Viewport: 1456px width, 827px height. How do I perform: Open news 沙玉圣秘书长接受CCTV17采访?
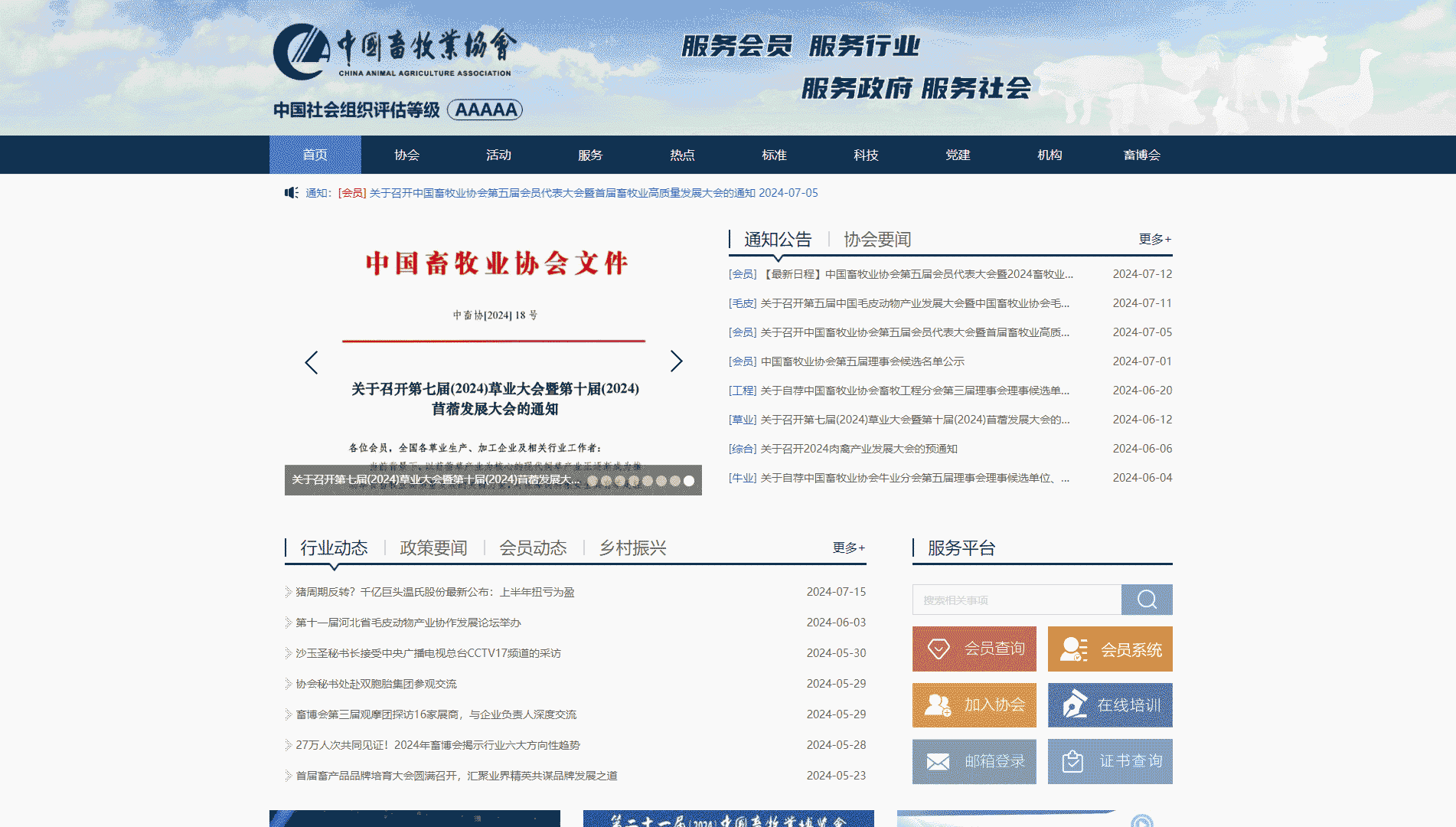pos(429,653)
